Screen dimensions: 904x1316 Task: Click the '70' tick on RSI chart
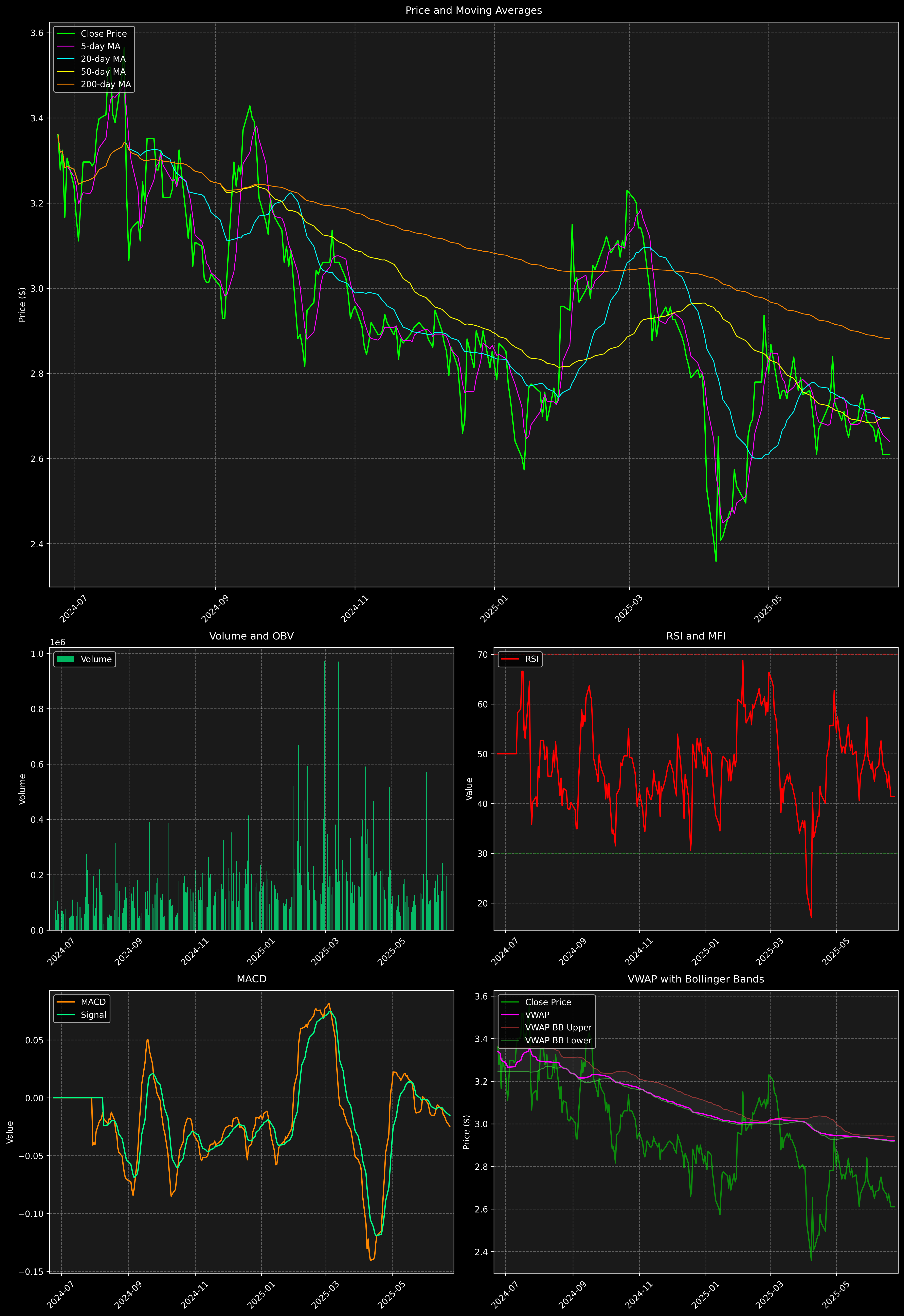pos(483,655)
